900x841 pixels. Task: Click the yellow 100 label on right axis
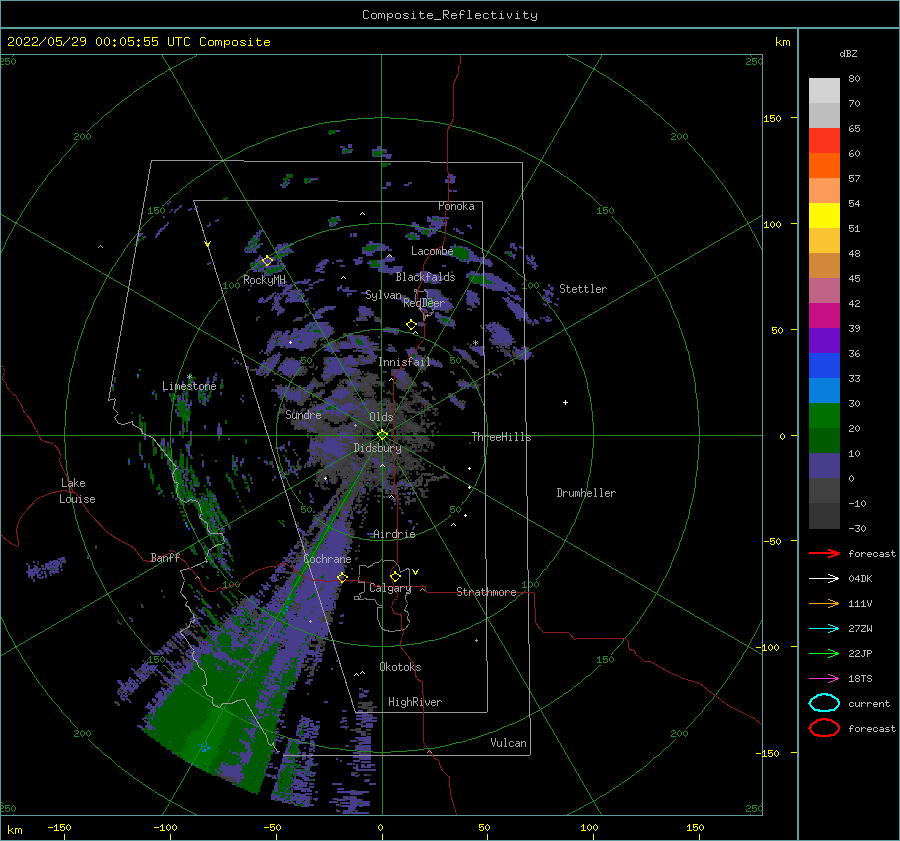click(x=773, y=224)
